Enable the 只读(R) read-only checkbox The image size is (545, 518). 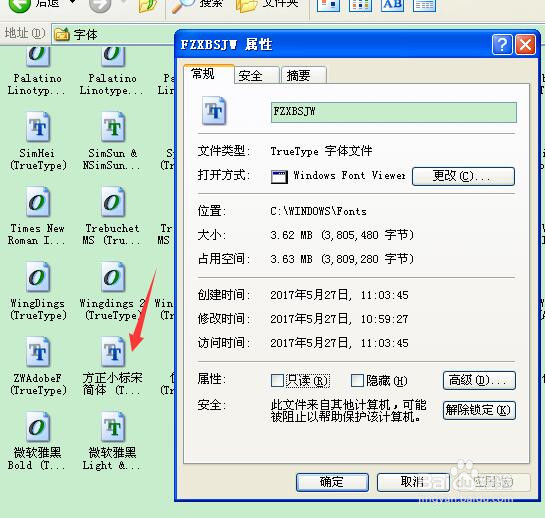pos(277,380)
